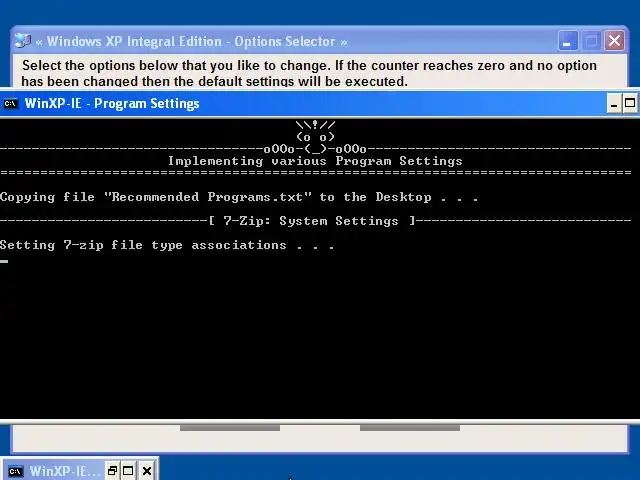
Task: Click the 'Windows XP Integral Edition - Options Selector' title
Action: point(191,42)
